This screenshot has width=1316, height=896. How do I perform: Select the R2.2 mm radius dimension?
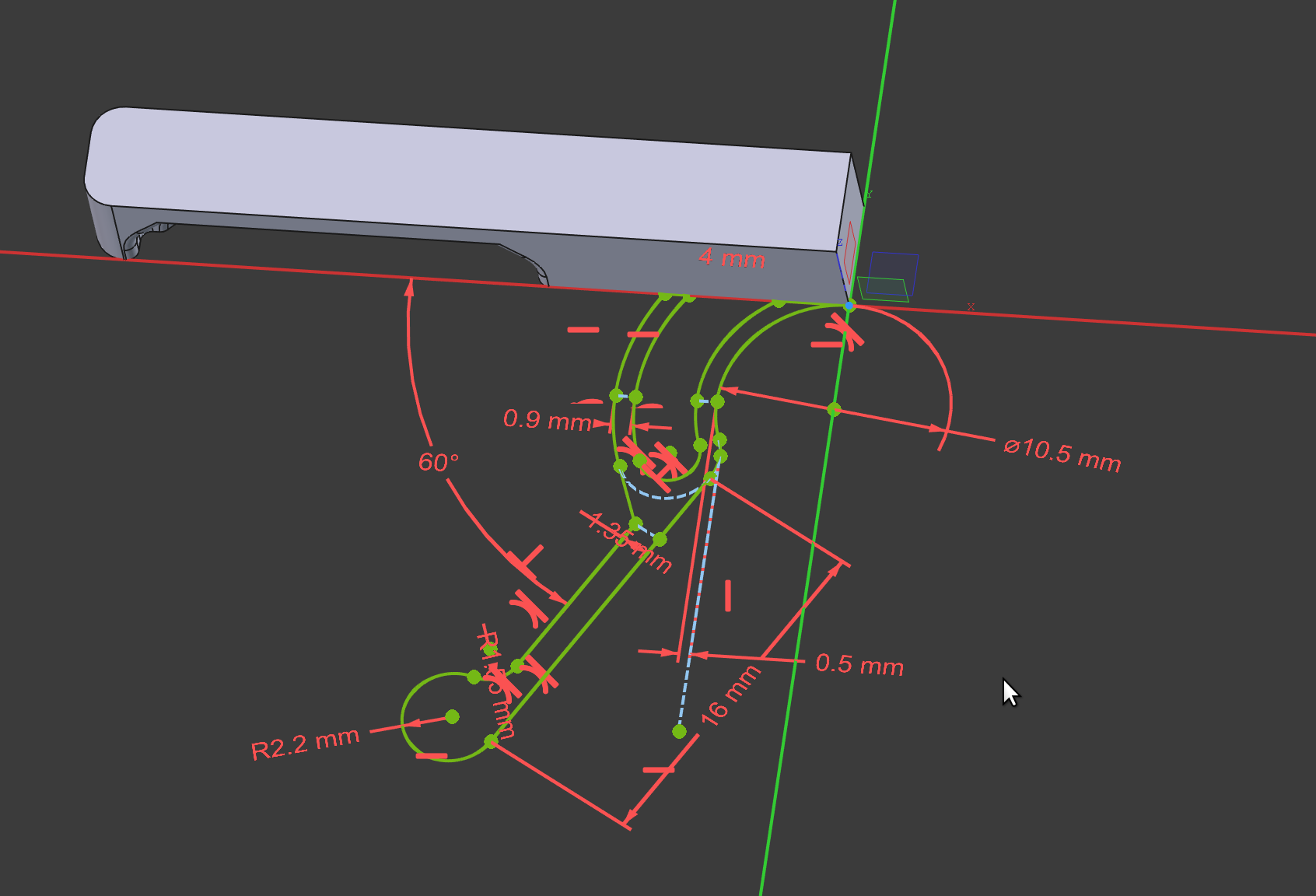tap(305, 744)
